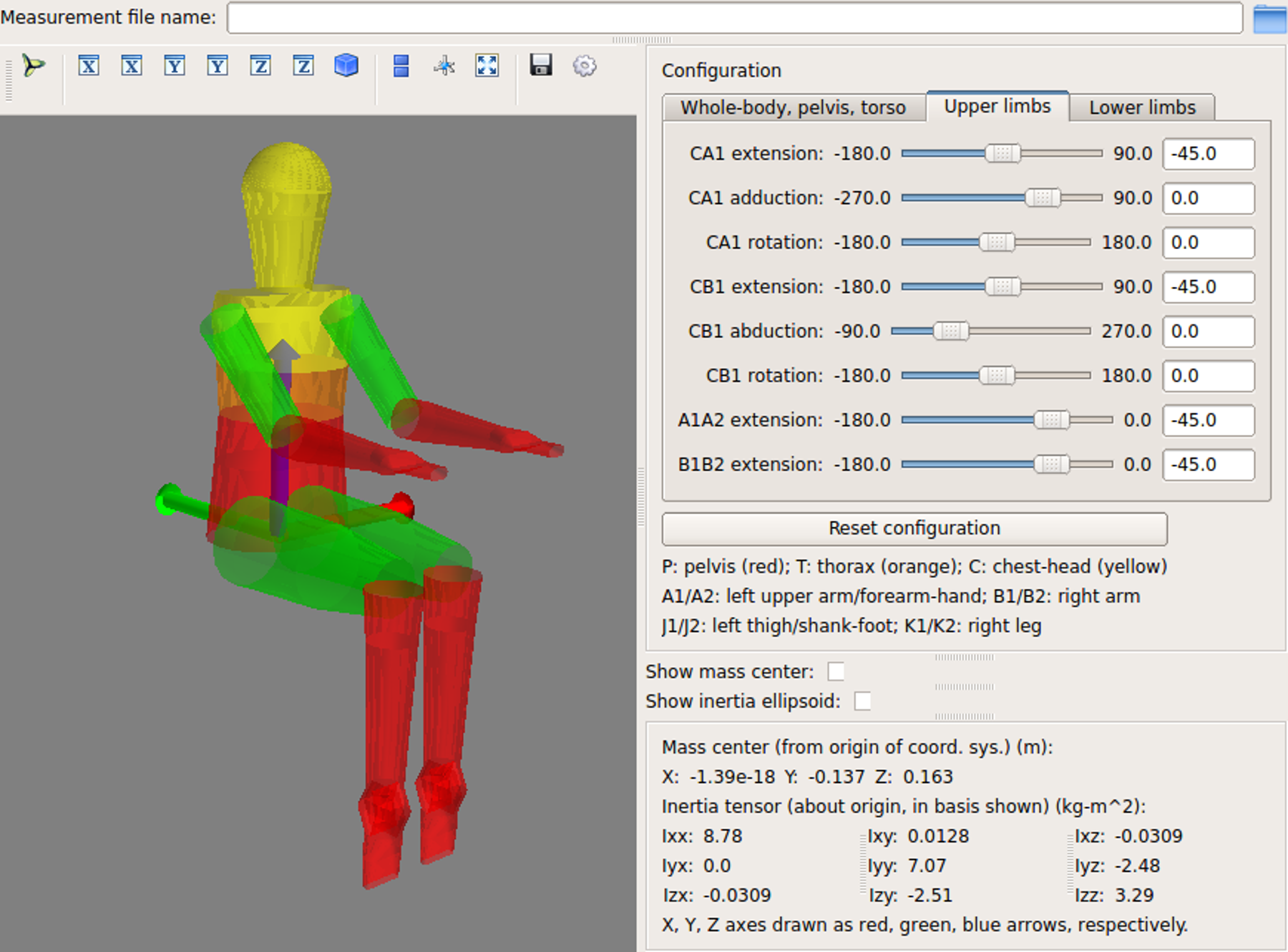Browse for a measurement file via the folder icon
Screen dimensions: 1288x952
pos(1269,19)
